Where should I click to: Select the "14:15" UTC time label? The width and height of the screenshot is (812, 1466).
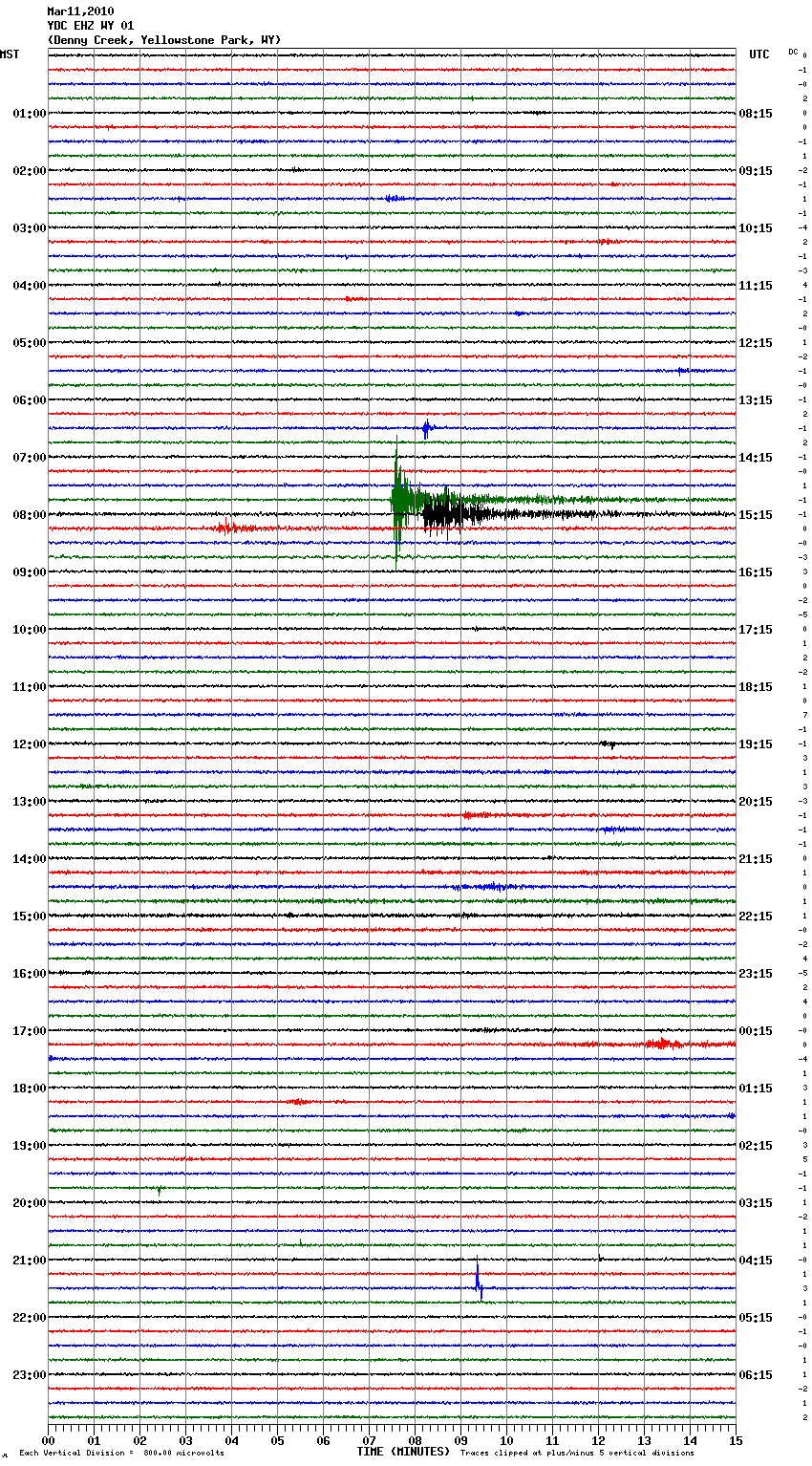click(x=756, y=458)
